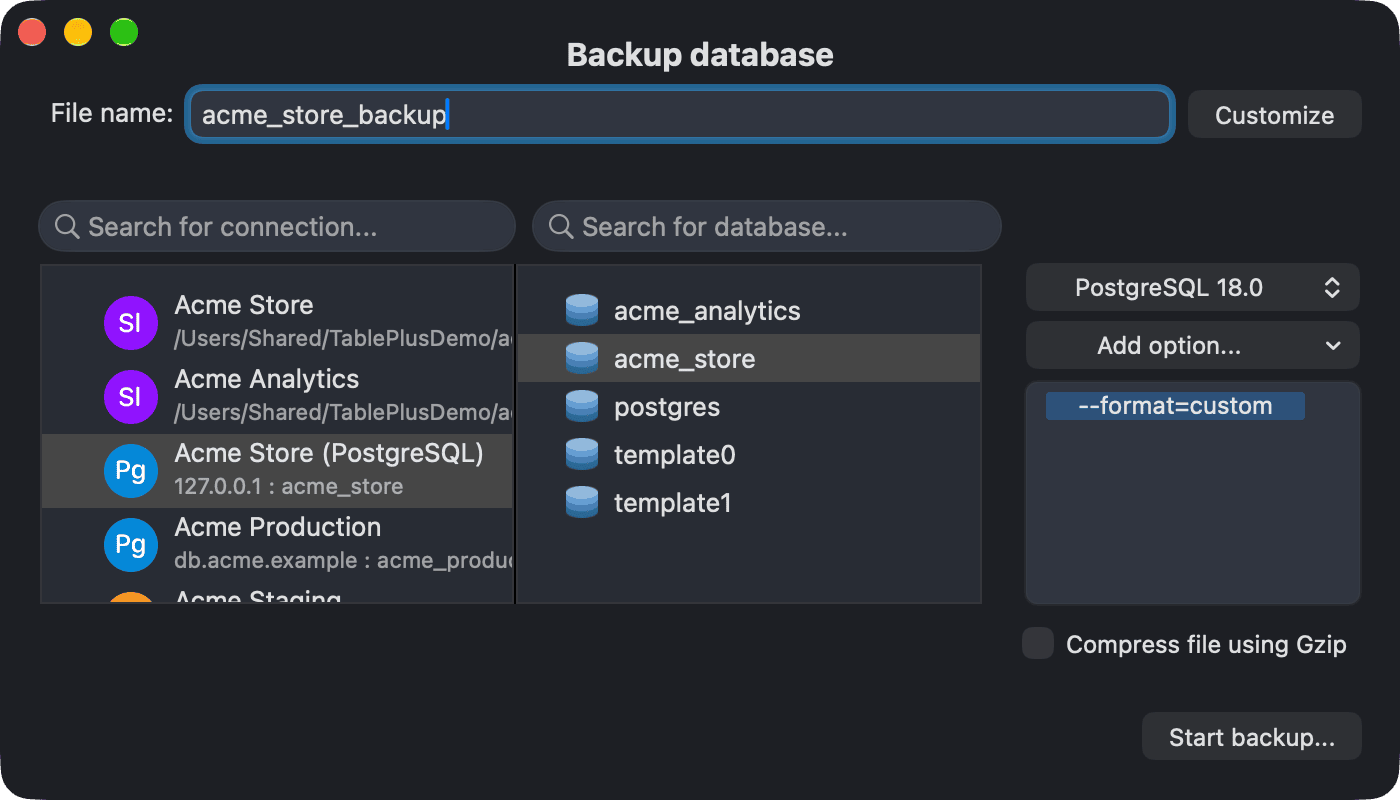
Task: Select the acme_analytics database icon
Action: point(582,311)
